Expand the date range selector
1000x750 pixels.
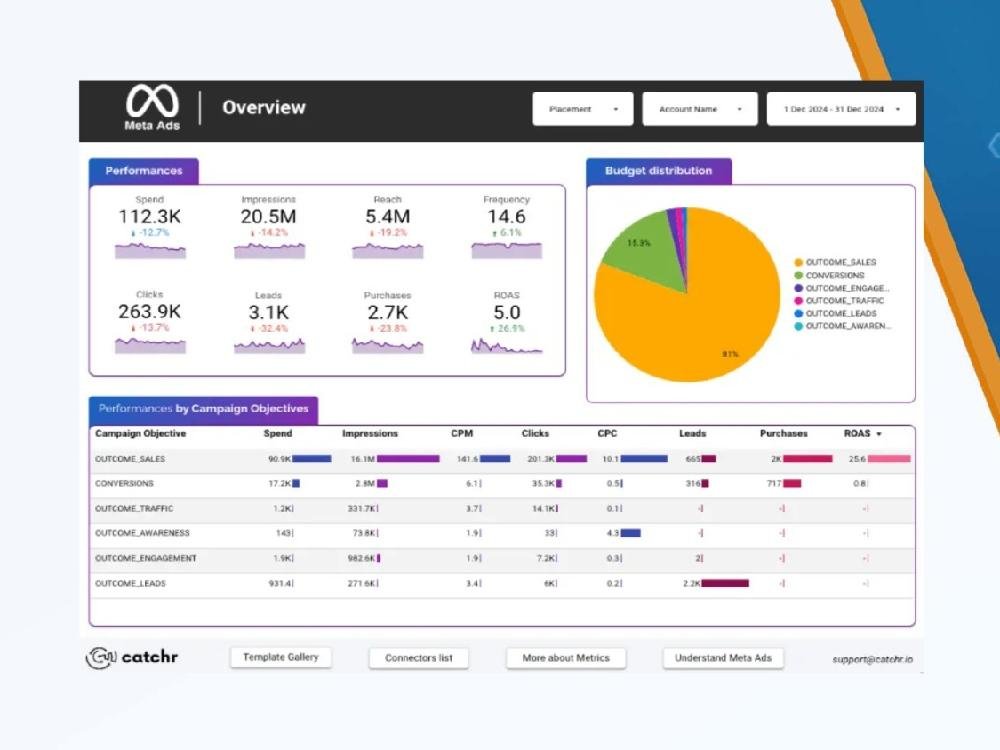tap(840, 109)
